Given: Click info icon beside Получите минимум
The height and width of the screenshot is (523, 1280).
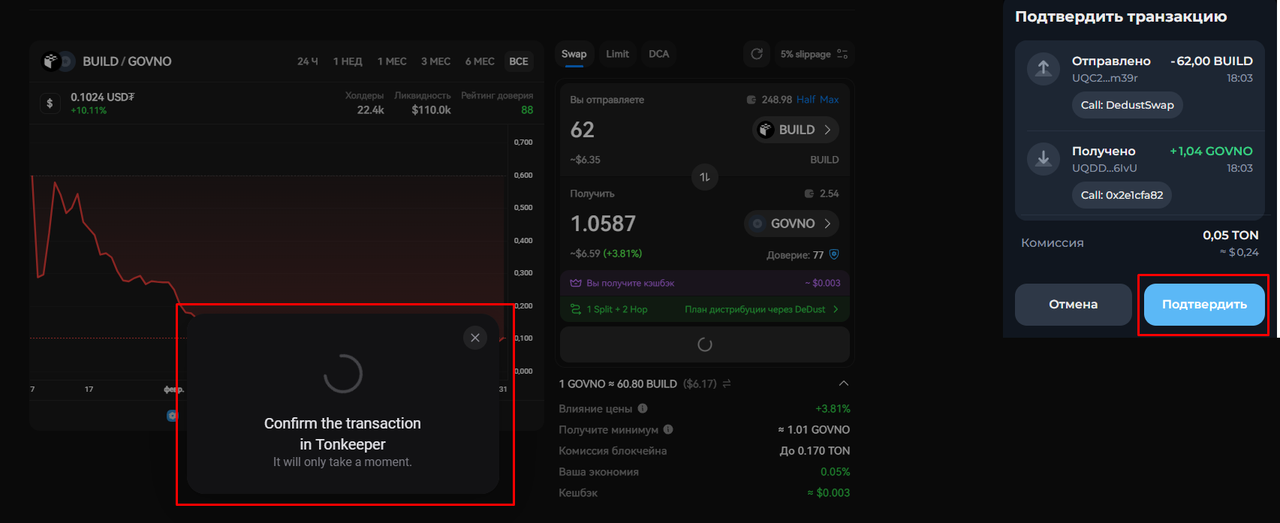Looking at the screenshot, I should [668, 429].
